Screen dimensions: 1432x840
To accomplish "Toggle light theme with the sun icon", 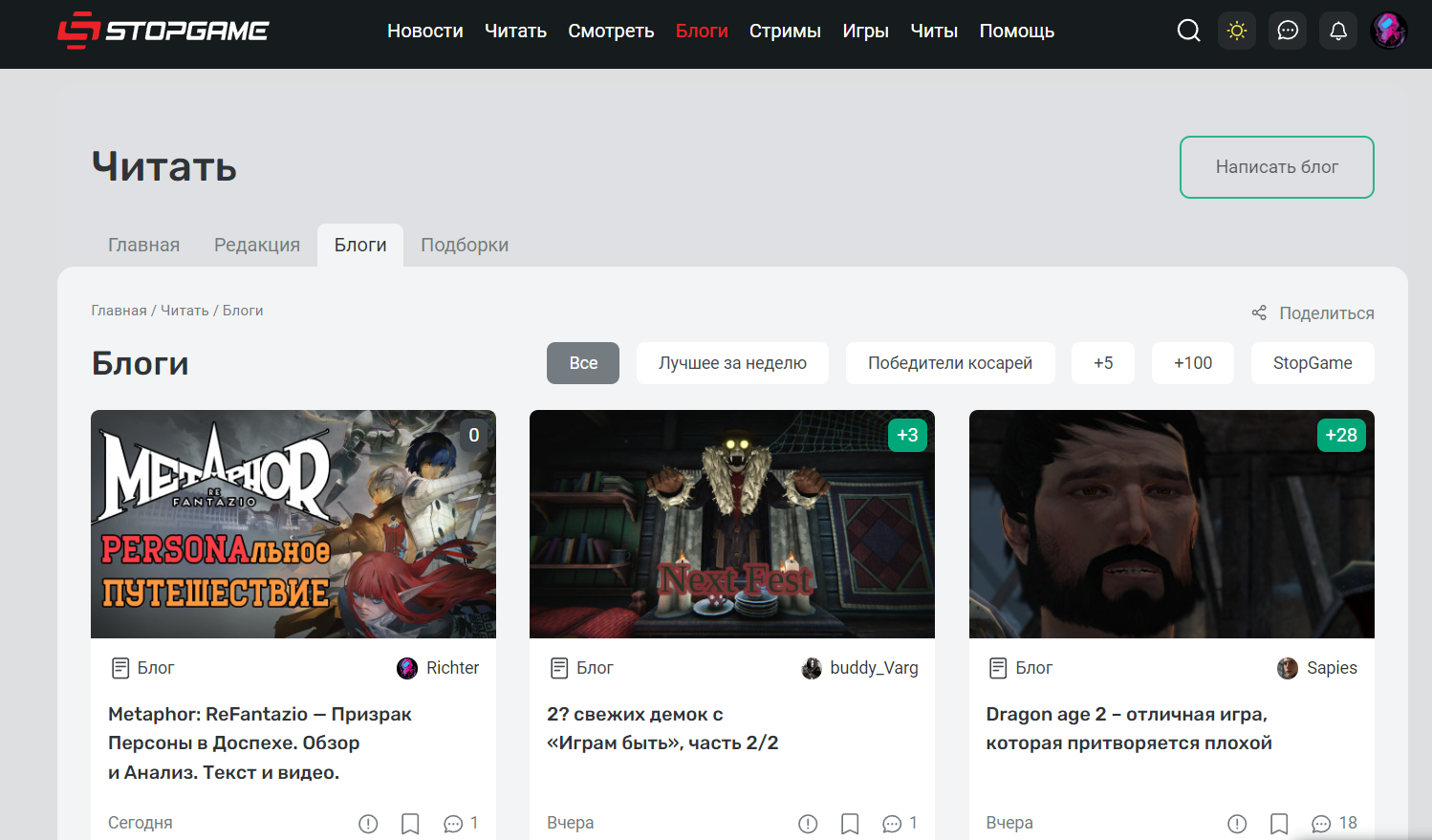I will click(1237, 31).
